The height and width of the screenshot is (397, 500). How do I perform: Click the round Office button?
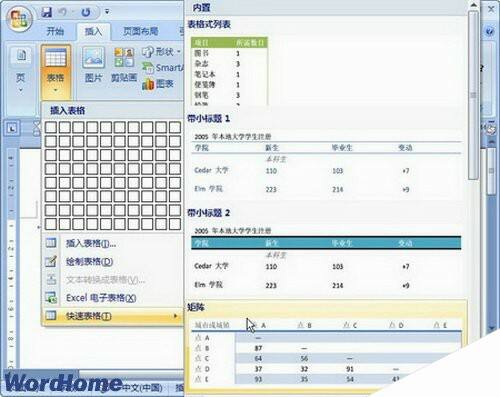click(x=19, y=18)
